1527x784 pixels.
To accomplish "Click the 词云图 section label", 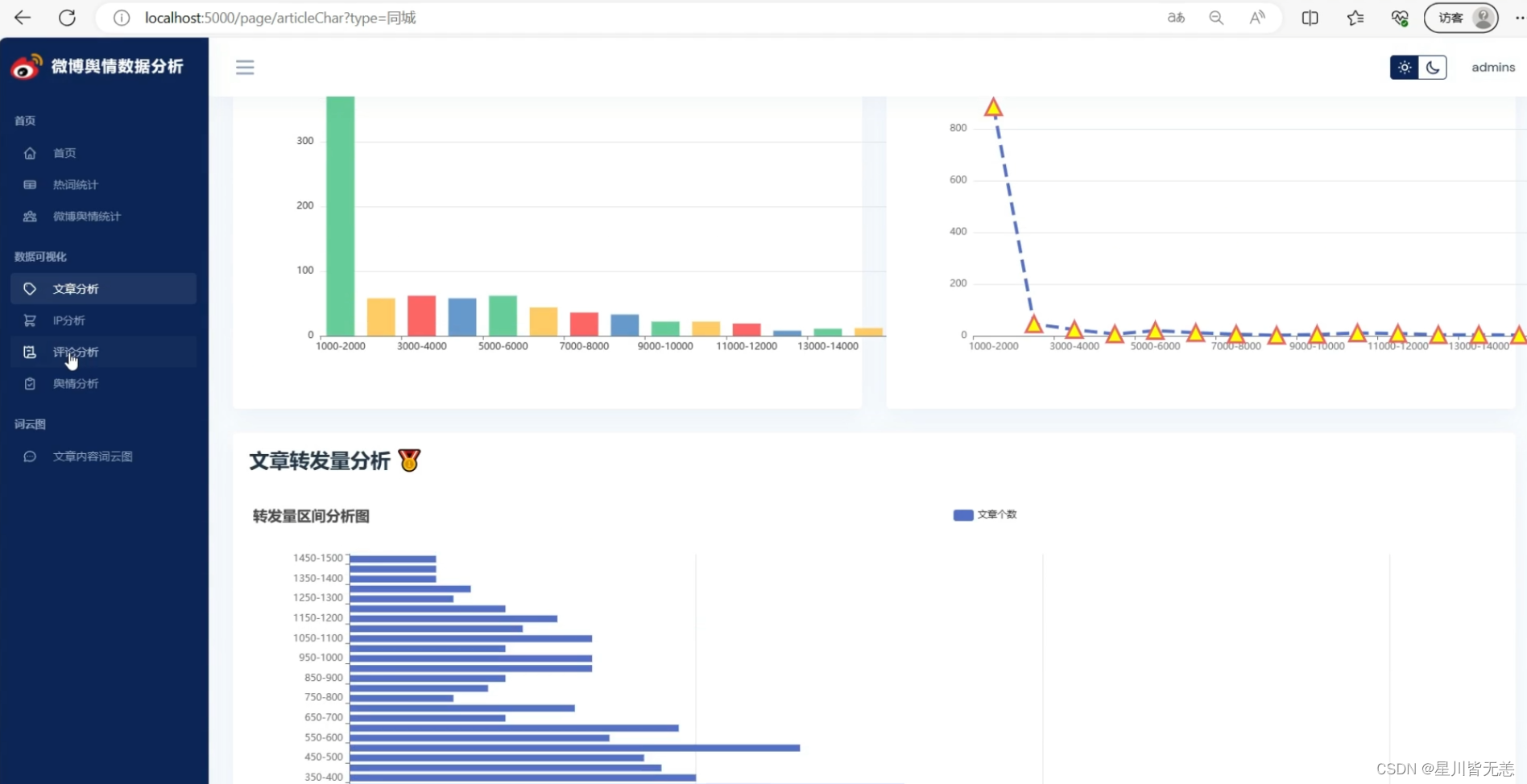I will [30, 424].
